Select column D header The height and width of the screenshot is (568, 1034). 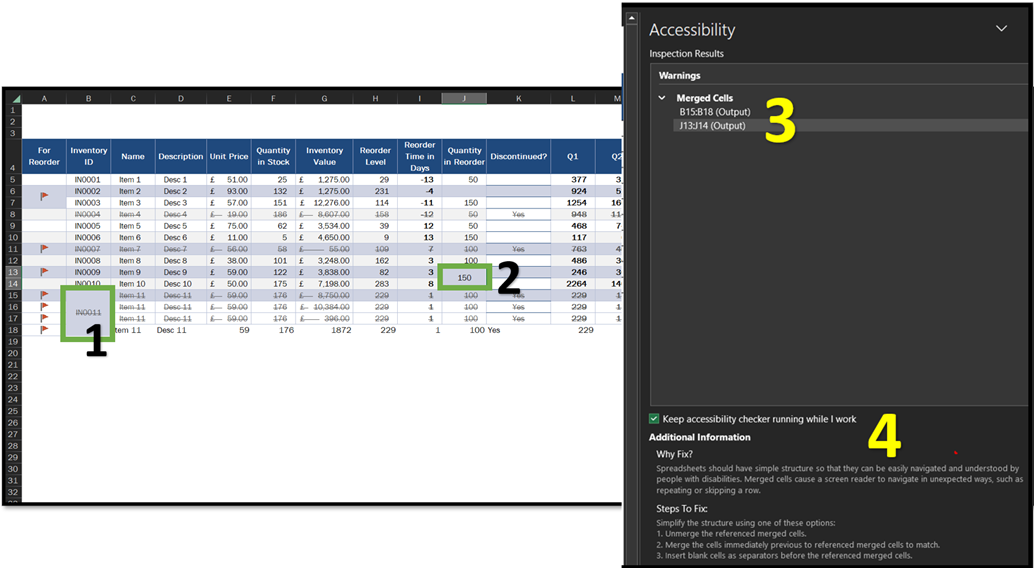[x=181, y=99]
